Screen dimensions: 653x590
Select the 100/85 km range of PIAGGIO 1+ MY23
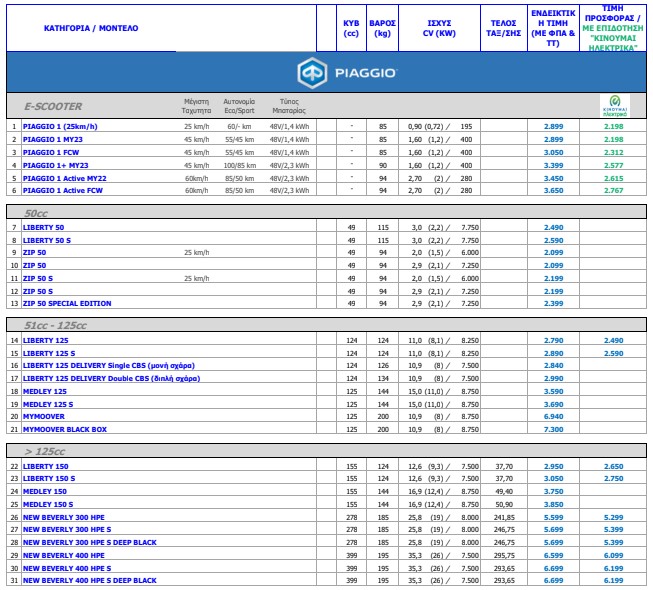(239, 165)
